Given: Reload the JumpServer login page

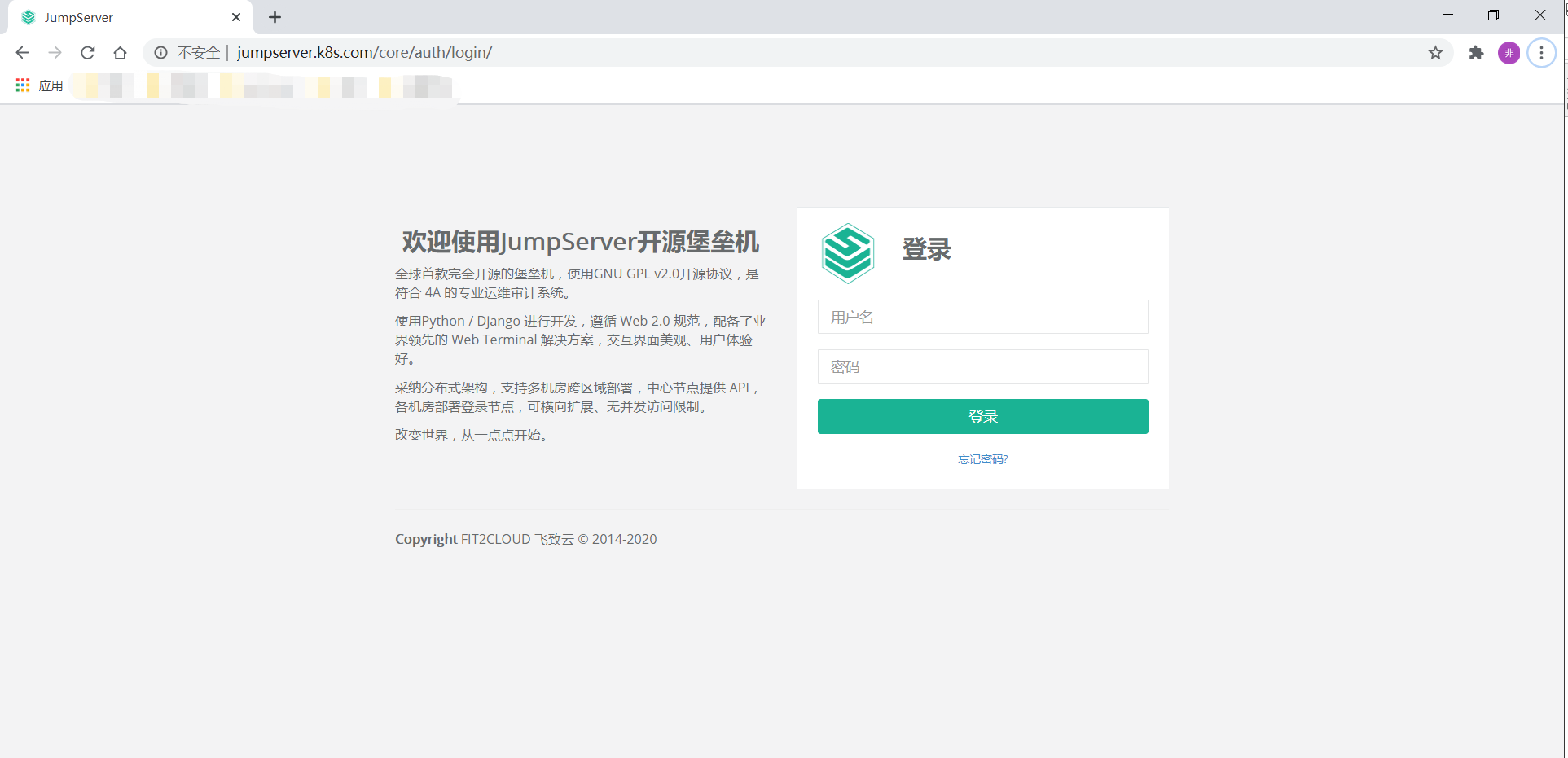Looking at the screenshot, I should 87,53.
